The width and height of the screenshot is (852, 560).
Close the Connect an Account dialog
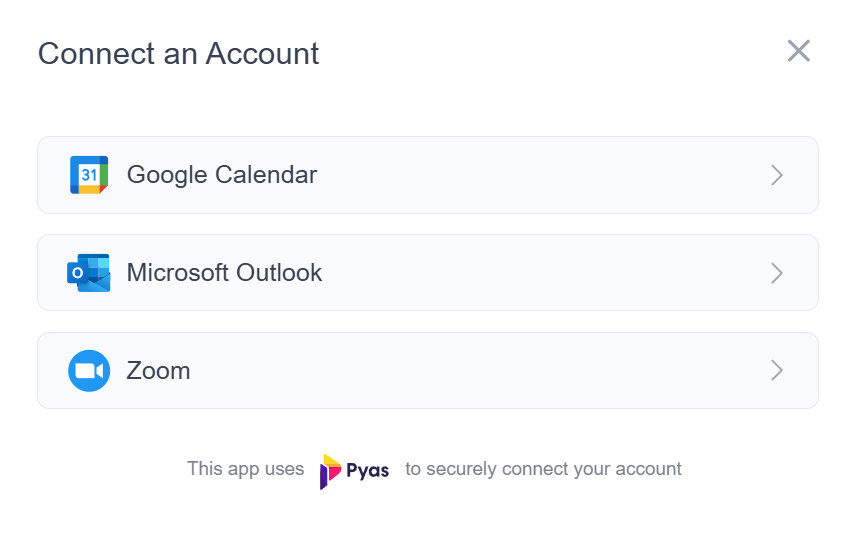coord(799,51)
